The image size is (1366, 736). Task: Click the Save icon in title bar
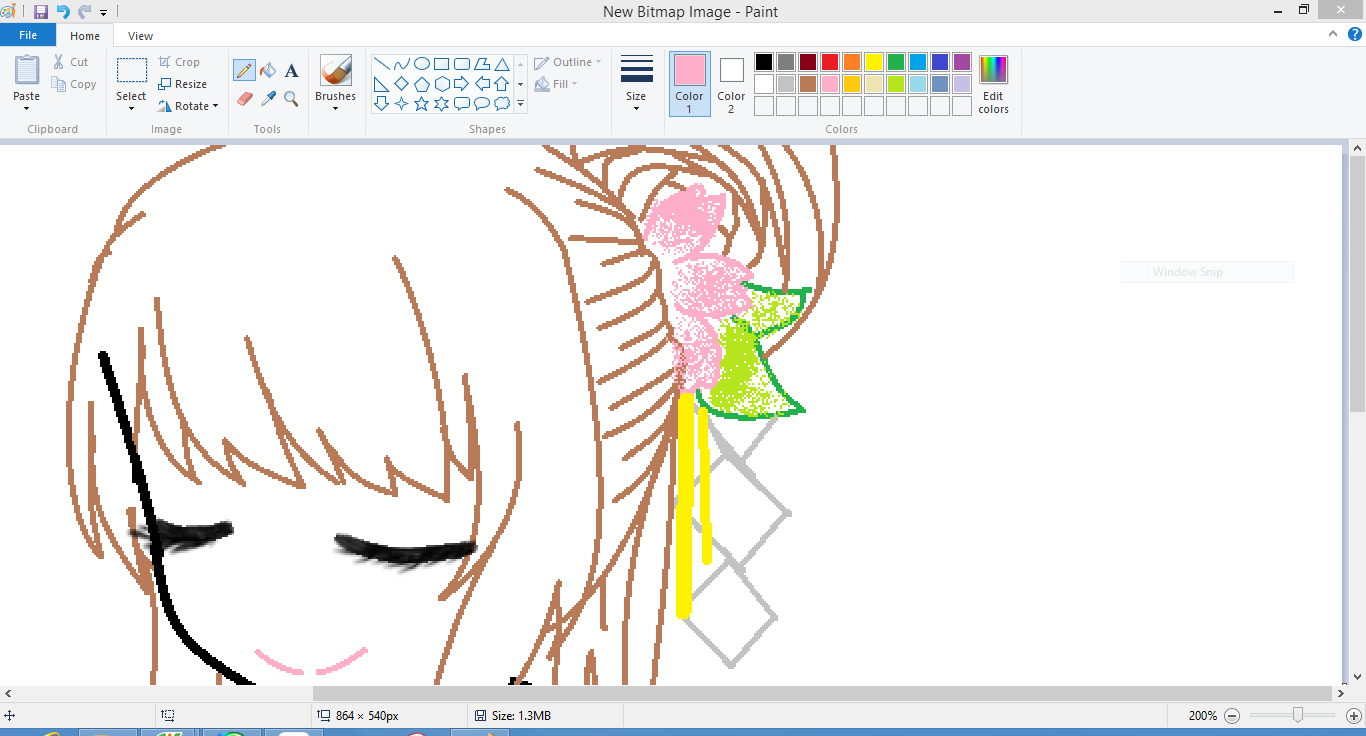click(x=41, y=12)
